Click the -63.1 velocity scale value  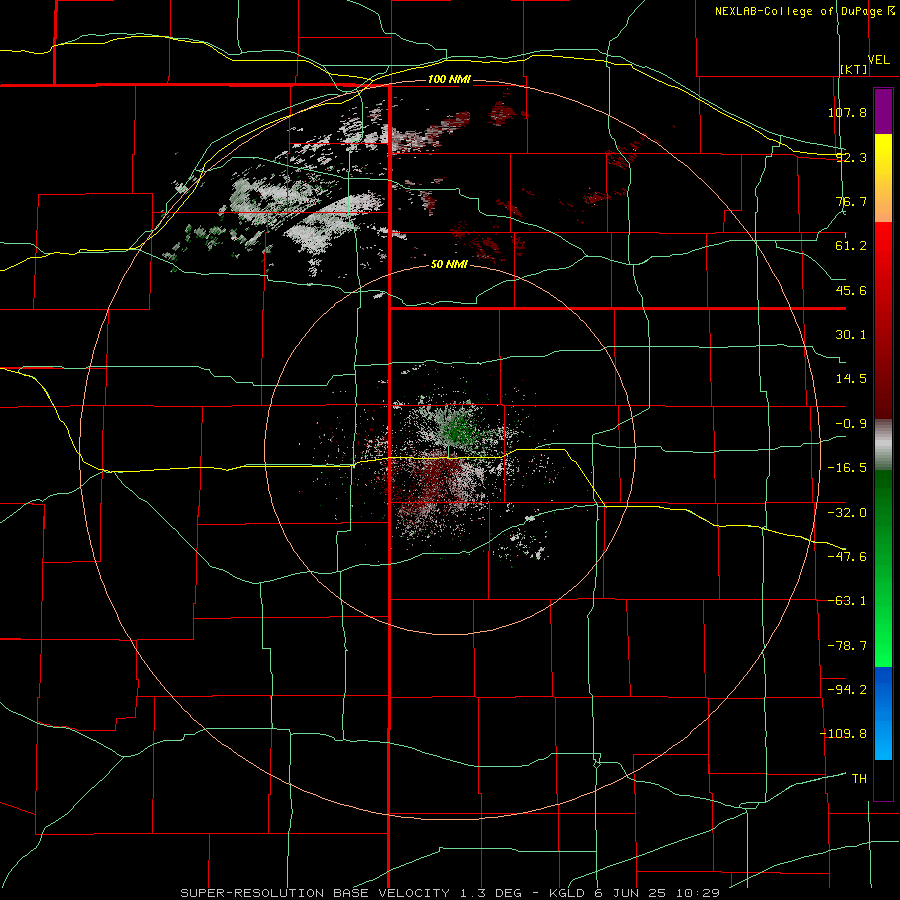847,601
